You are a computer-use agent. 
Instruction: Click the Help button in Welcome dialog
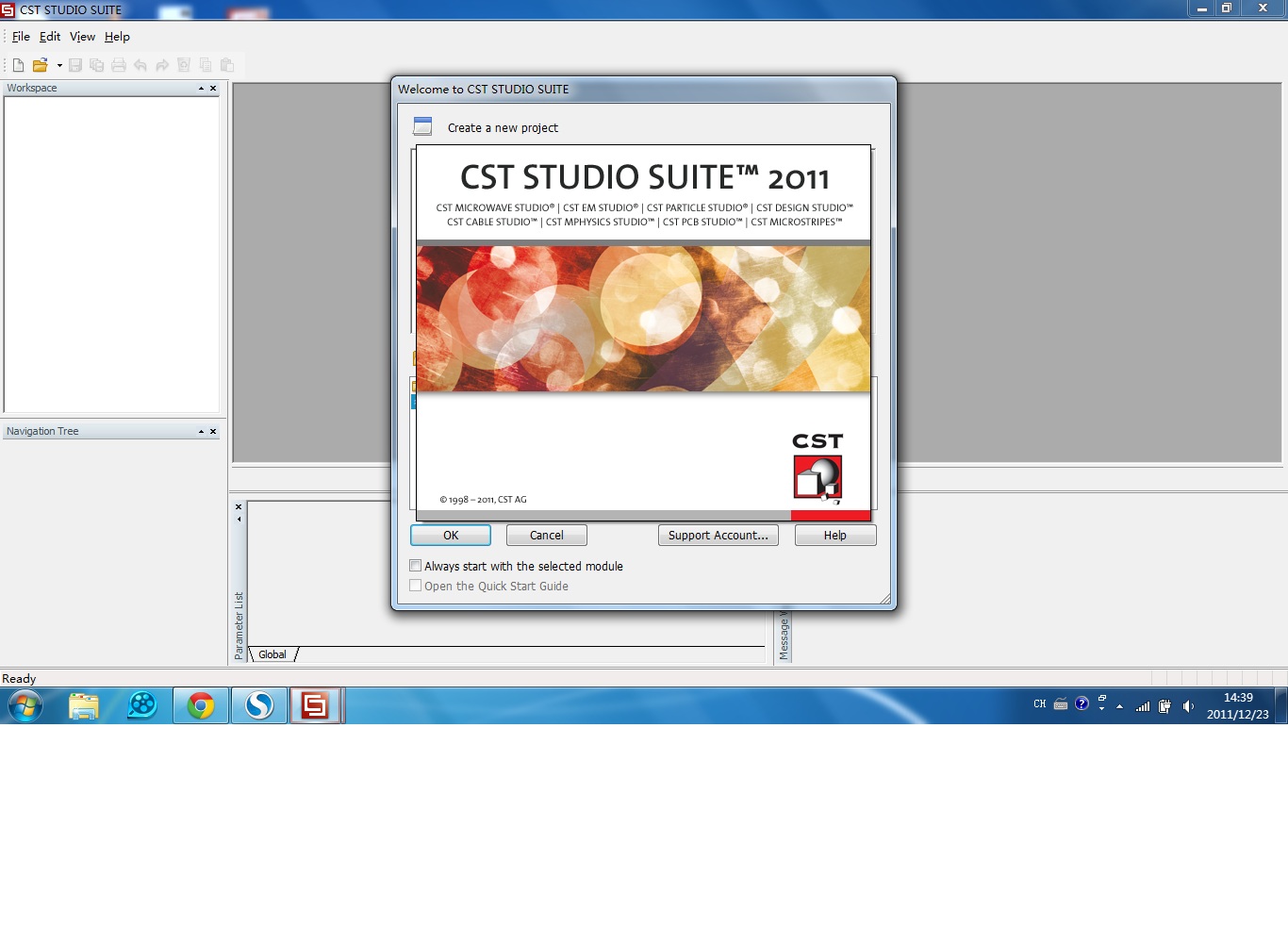835,535
